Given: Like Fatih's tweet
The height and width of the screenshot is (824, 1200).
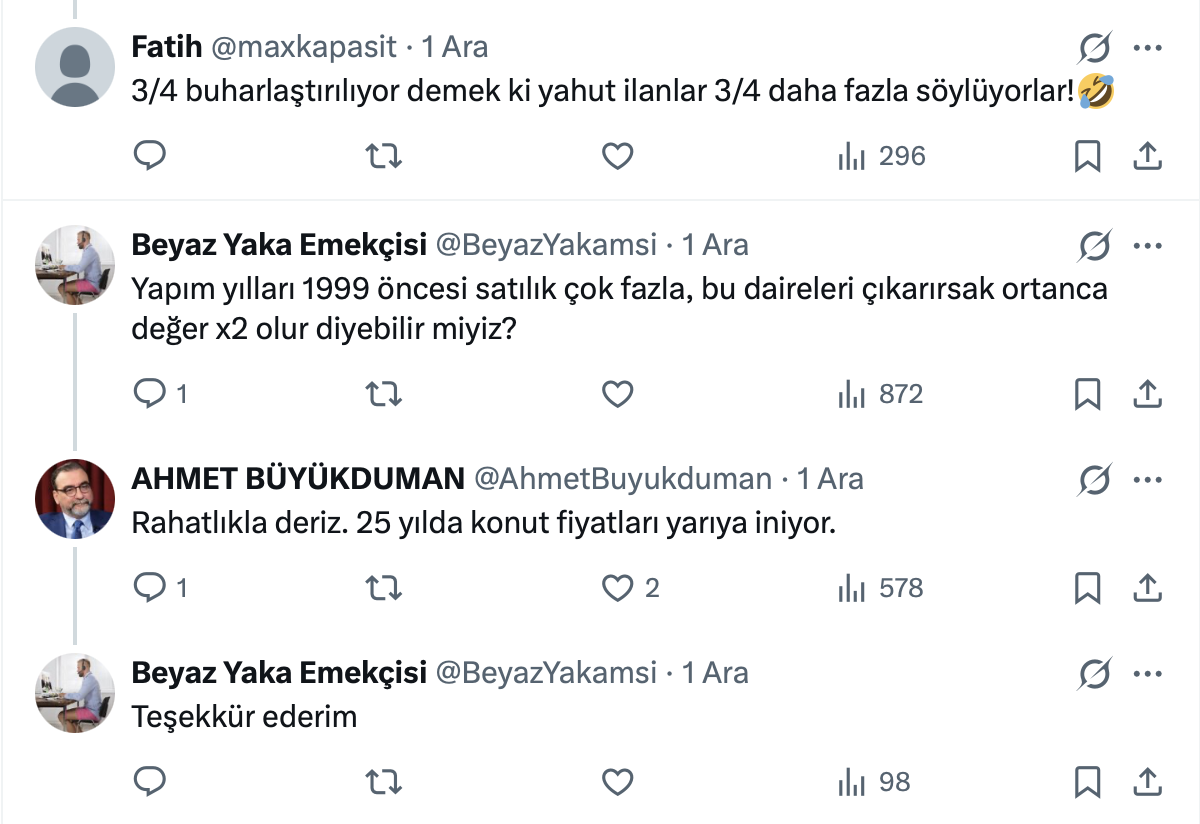Looking at the screenshot, I should 618,156.
